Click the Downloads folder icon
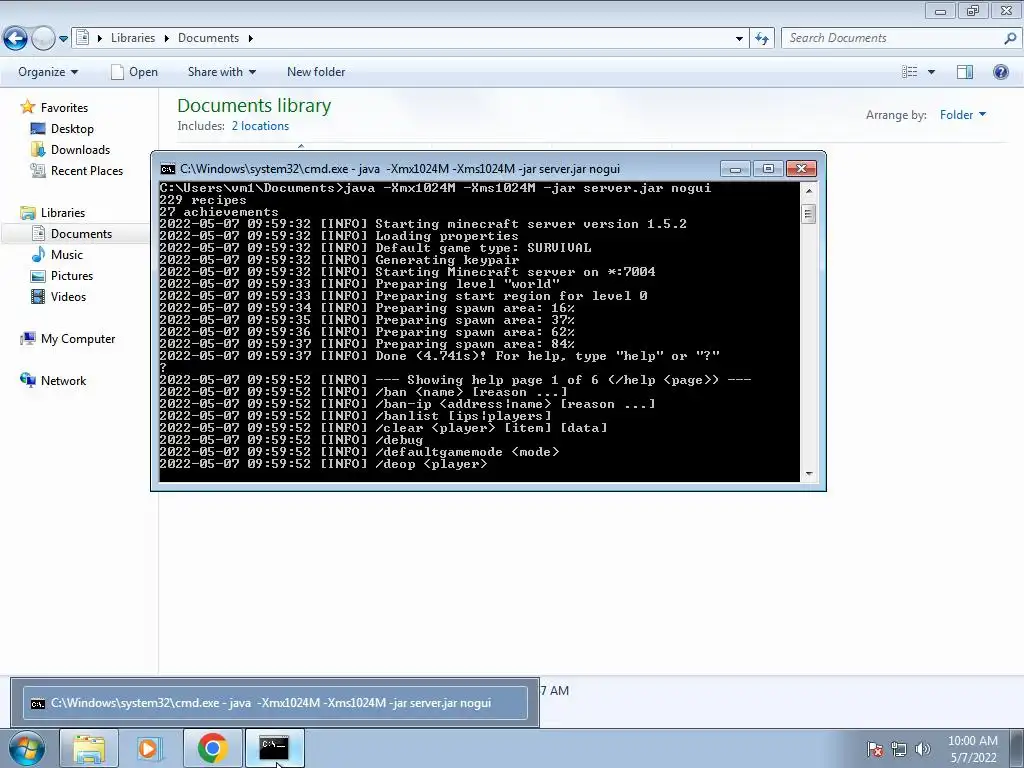 pyautogui.click(x=39, y=150)
